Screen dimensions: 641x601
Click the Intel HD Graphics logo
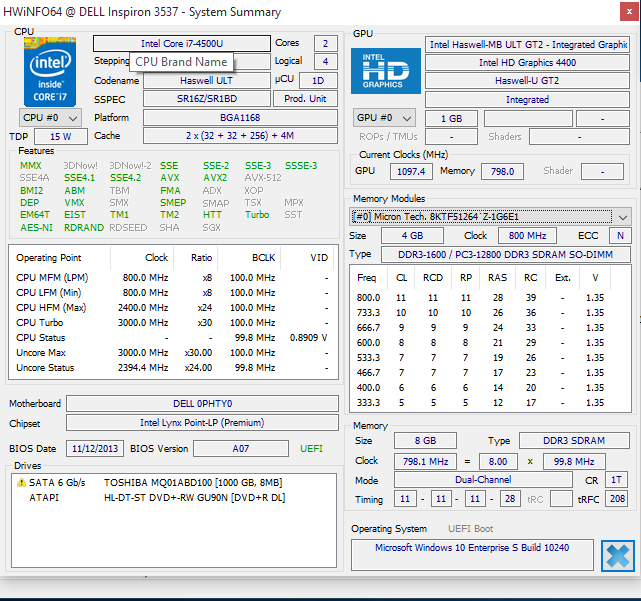385,71
